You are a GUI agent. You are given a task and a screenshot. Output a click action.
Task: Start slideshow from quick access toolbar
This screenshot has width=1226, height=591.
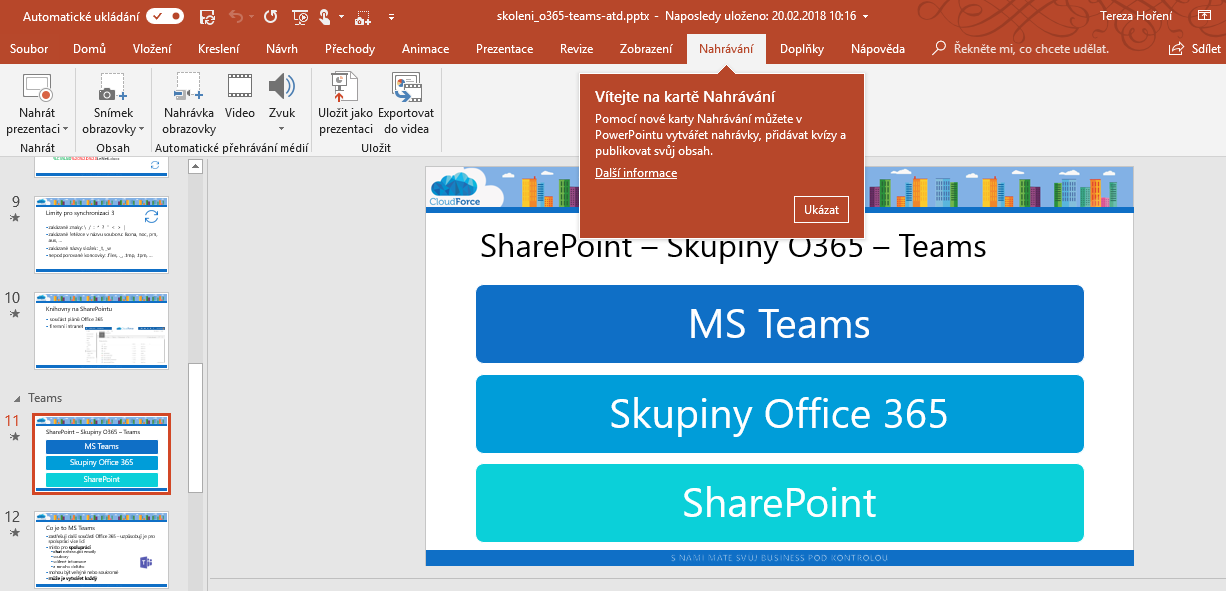pos(301,16)
